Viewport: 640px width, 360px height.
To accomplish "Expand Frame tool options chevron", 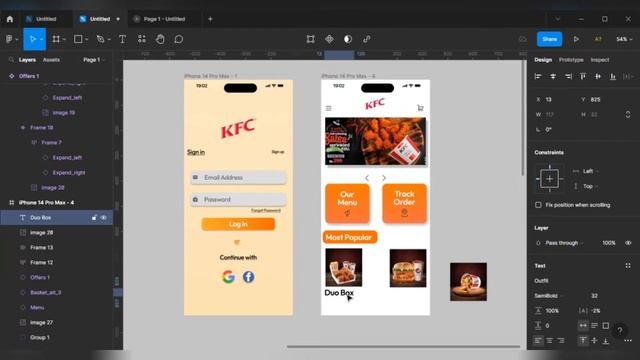I will [64, 39].
